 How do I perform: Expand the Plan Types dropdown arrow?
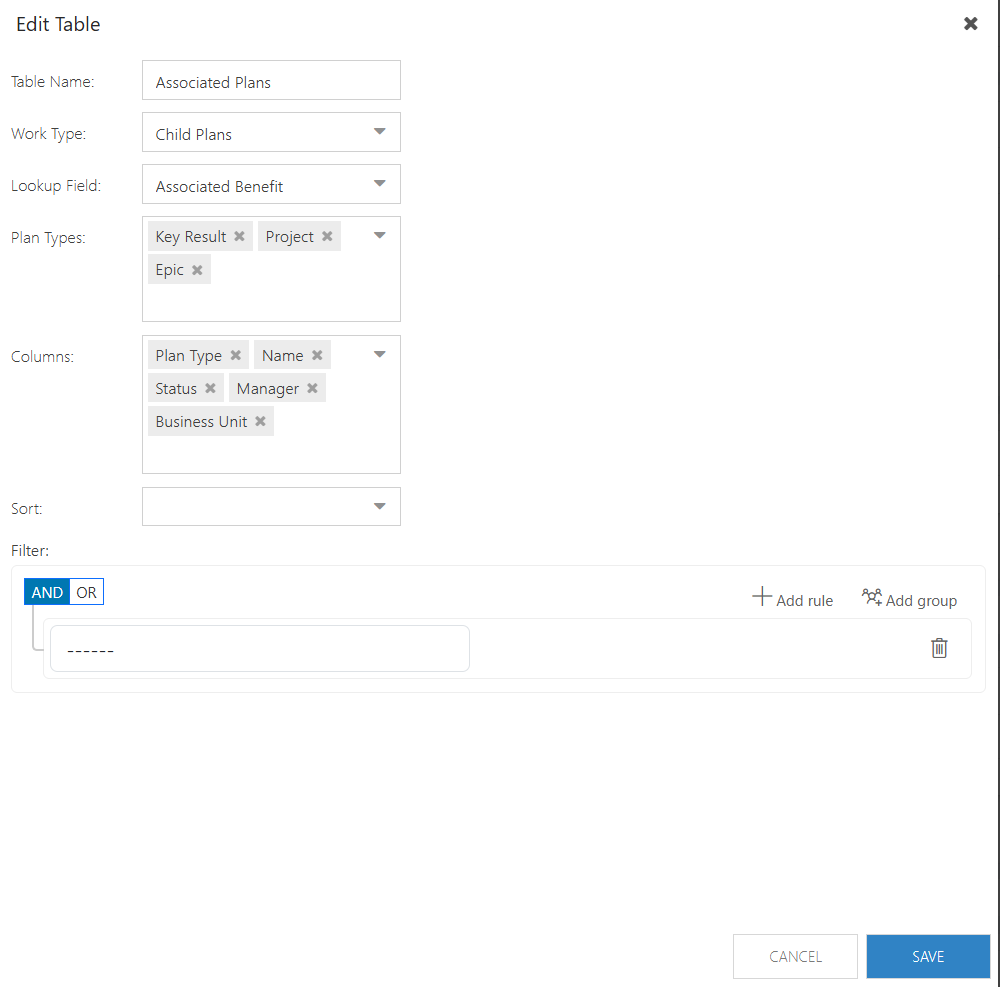click(x=379, y=236)
